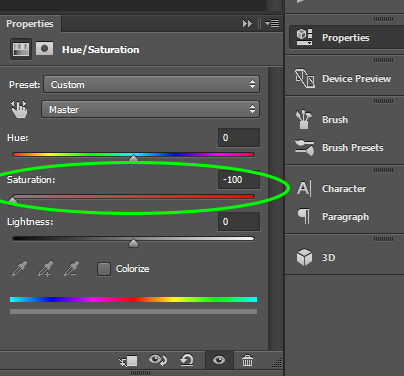
Task: Switch to the Properties tab
Action: pyautogui.click(x=30, y=24)
